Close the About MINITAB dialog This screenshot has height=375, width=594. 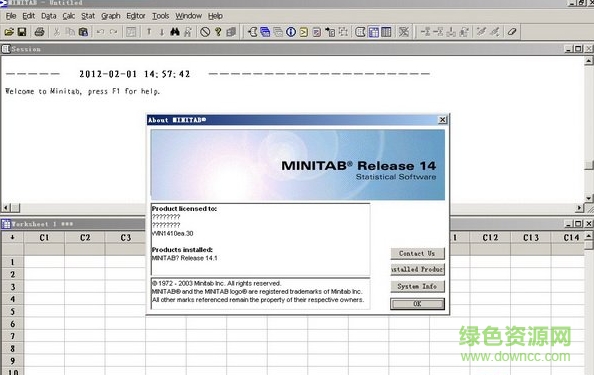click(x=442, y=120)
